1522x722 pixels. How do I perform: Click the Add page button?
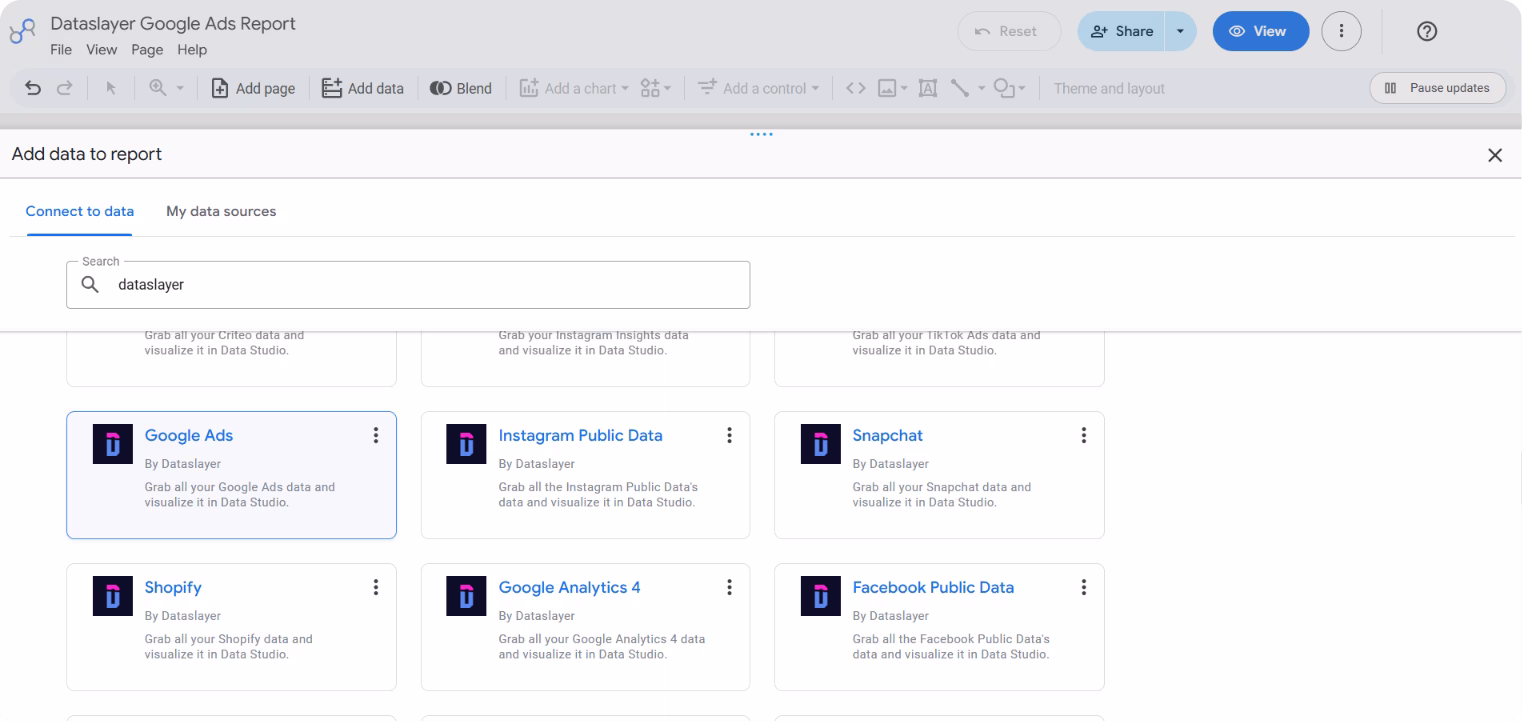(254, 88)
